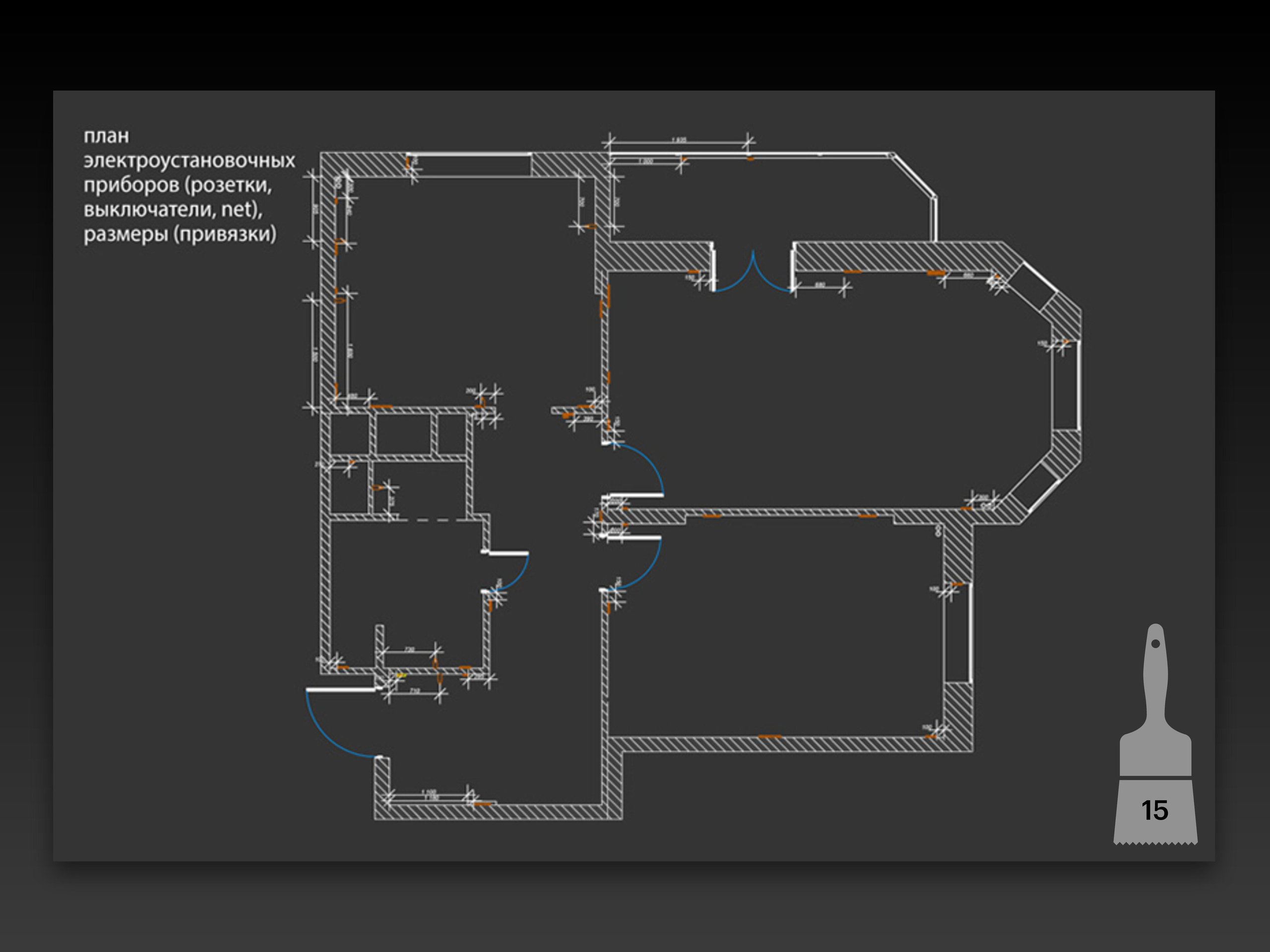Viewport: 1270px width, 952px height.
Task: Click the orange socket on the entrance bottom wall
Action: [x=483, y=804]
